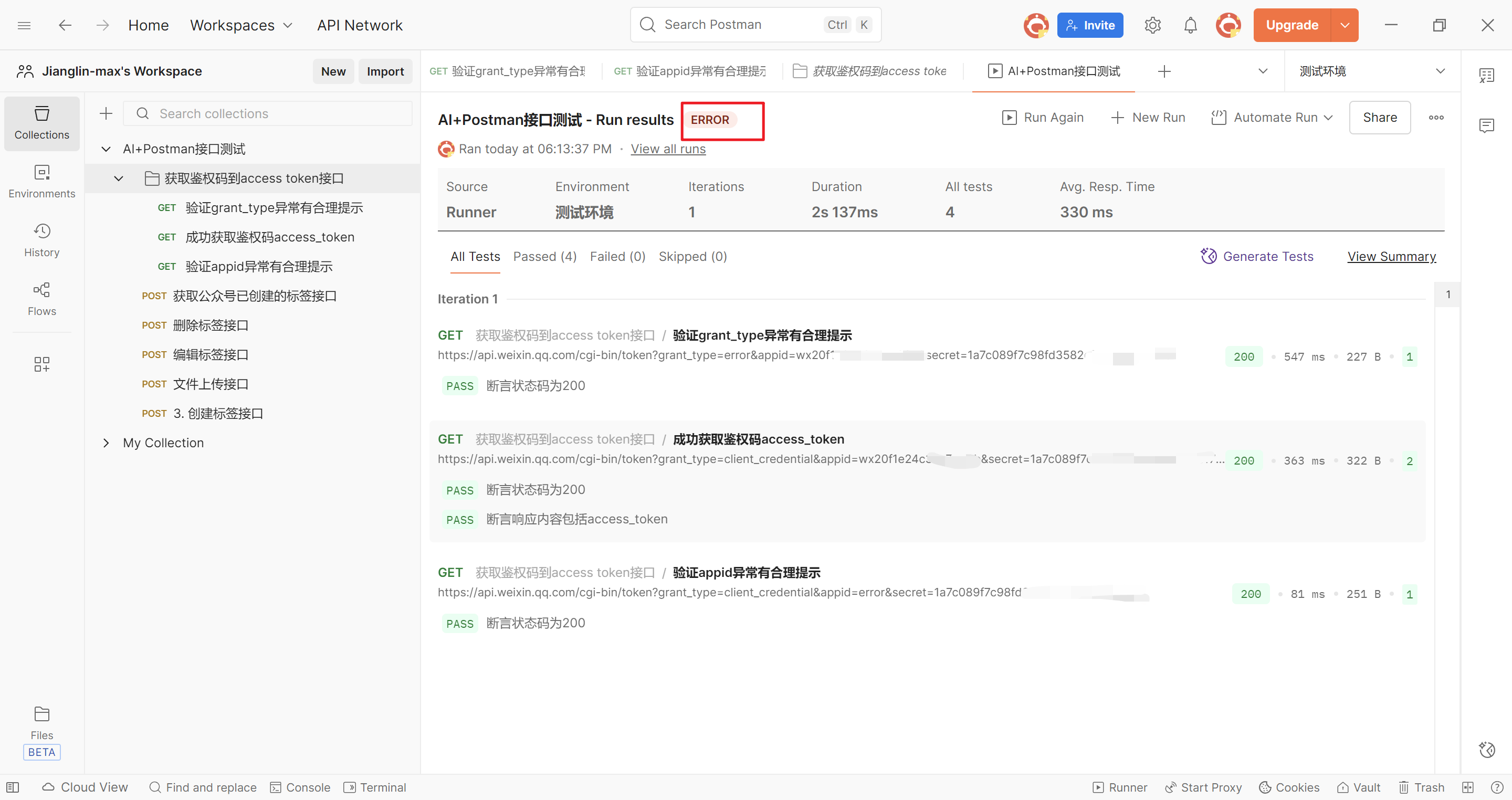The image size is (1512, 800).
Task: Open the Console panel
Action: click(300, 787)
